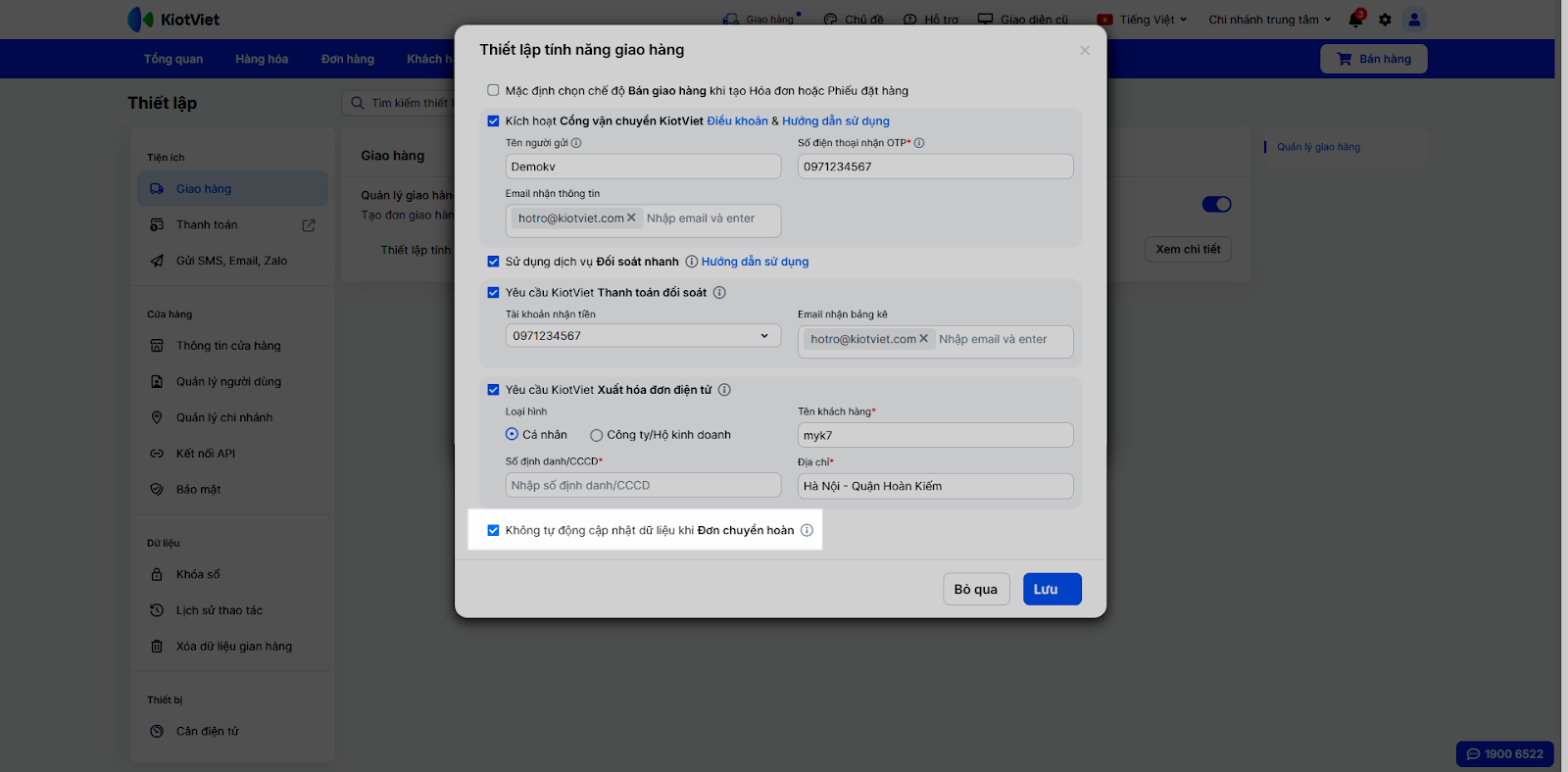The width and height of the screenshot is (1568, 772).
Task: Open Hướng dẫn sử dụng link for Cổng vận chuyển
Action: (836, 121)
